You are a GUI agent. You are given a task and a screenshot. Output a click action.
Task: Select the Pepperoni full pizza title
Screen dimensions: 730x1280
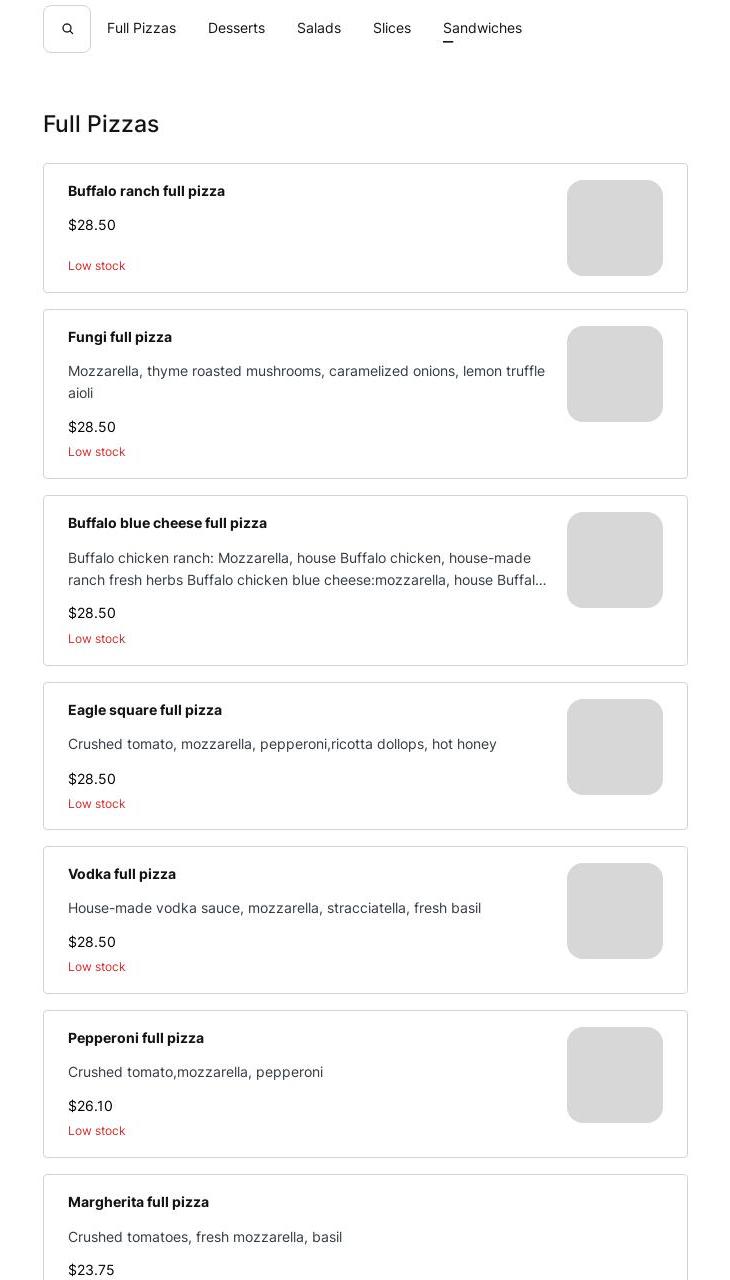(136, 1038)
